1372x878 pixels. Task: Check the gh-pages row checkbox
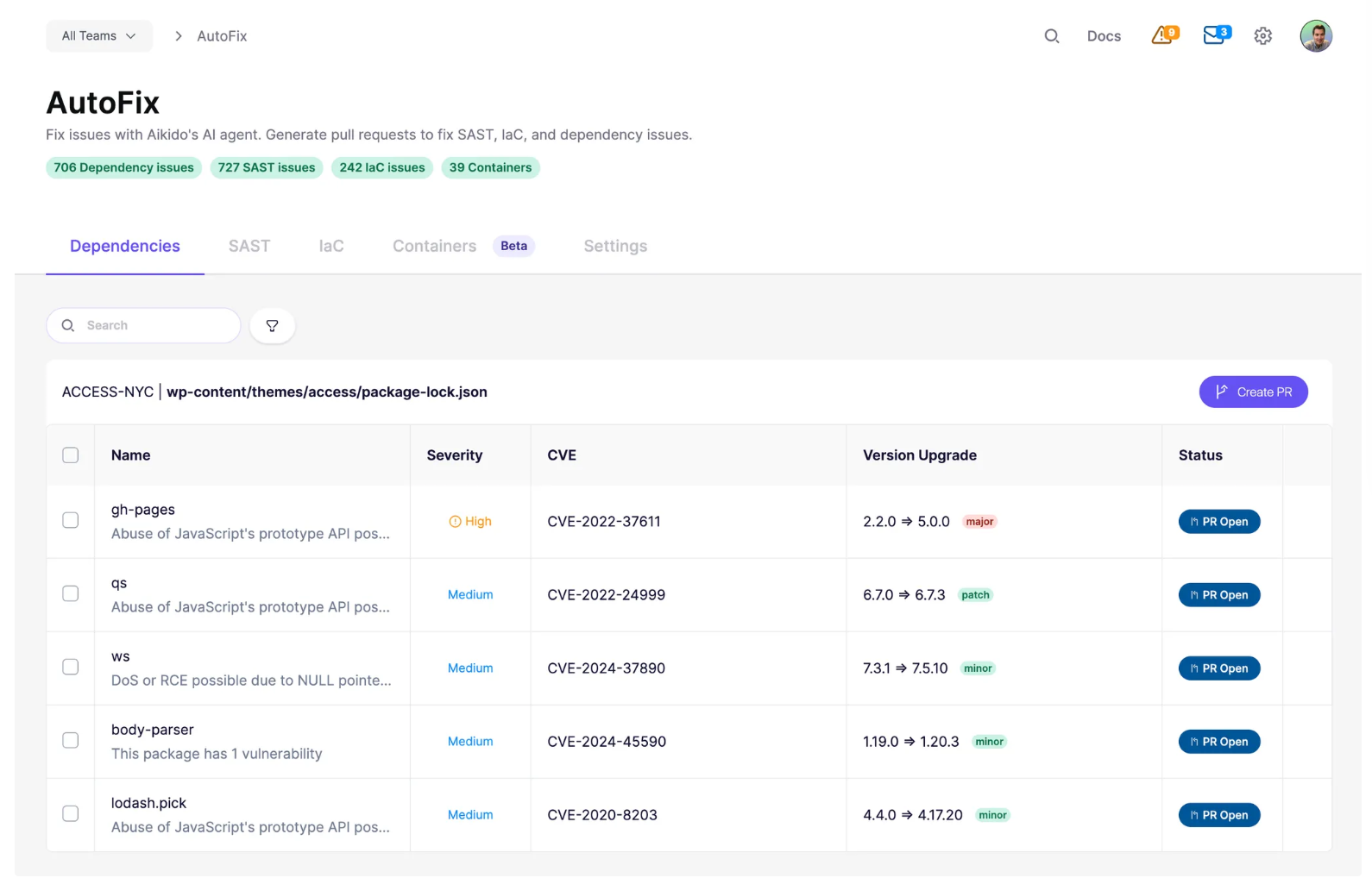click(71, 520)
